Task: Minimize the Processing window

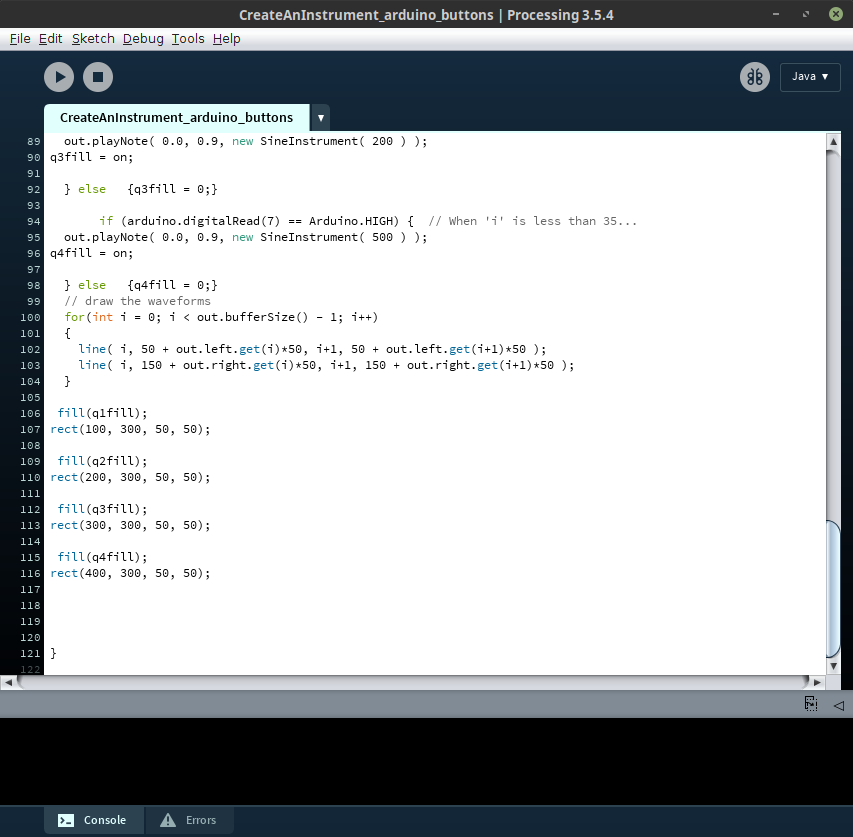Action: [x=776, y=14]
